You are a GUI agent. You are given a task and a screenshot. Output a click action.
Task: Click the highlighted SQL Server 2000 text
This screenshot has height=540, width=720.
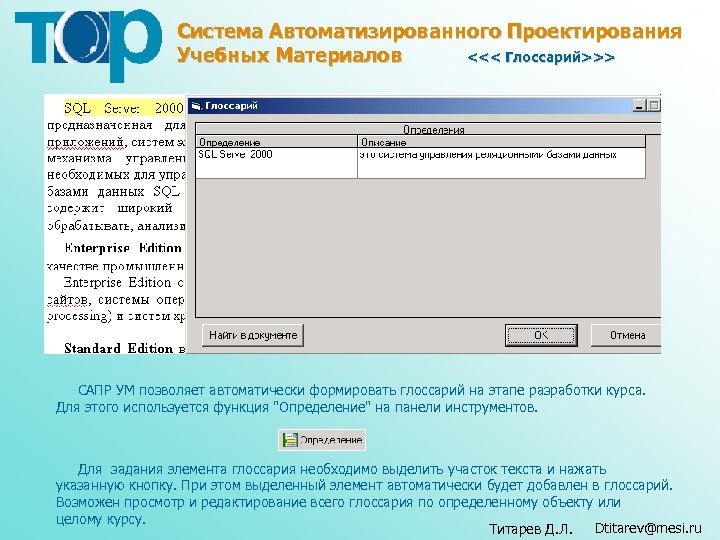pyautogui.click(x=124, y=108)
